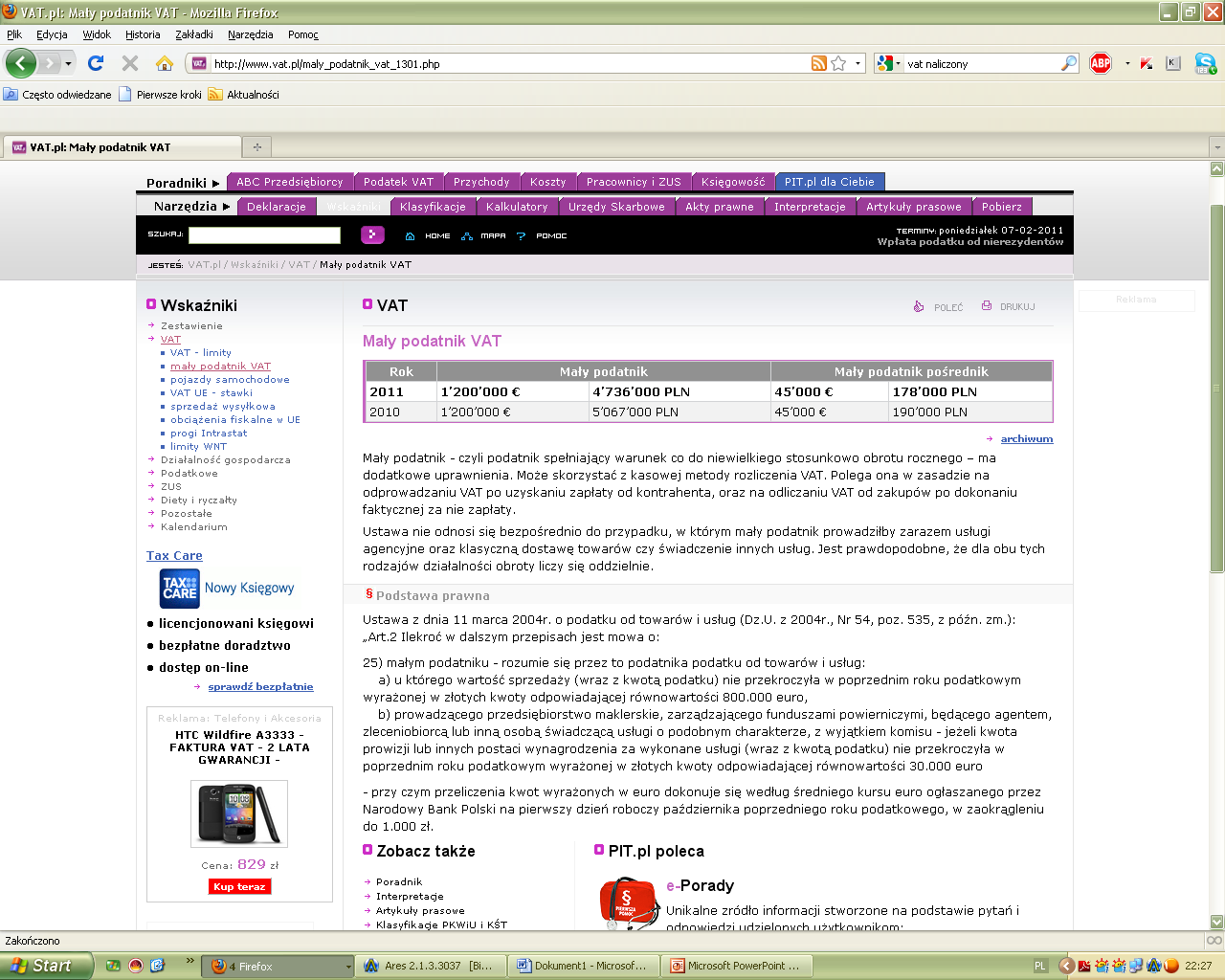This screenshot has width=1225, height=980.
Task: Click the purple search submit arrow button
Action: (372, 234)
